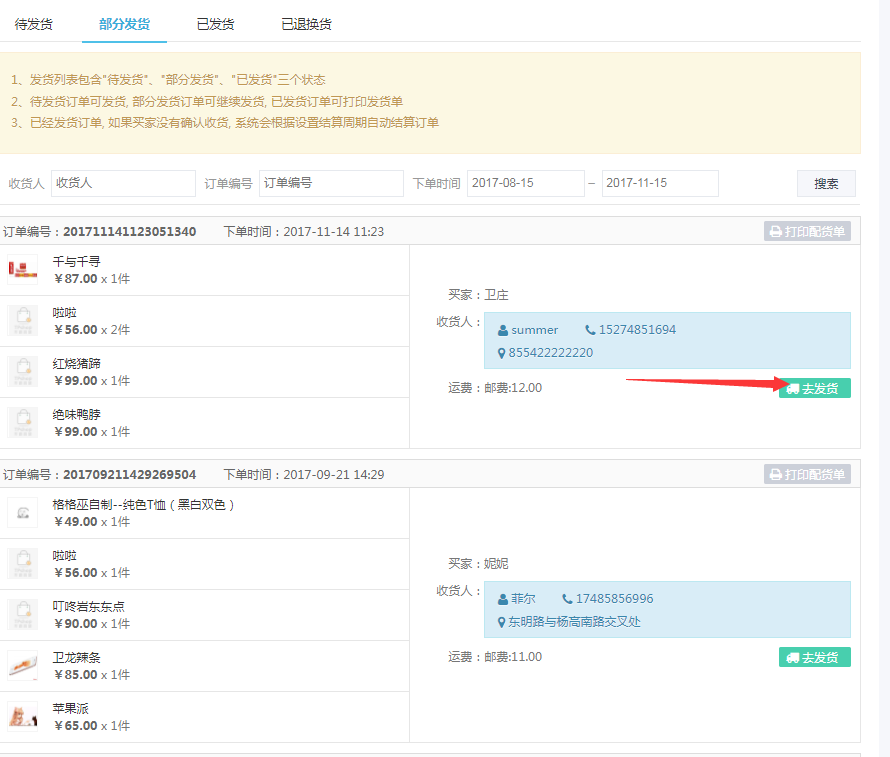Click the 千与千寻 product thumbnail
This screenshot has height=757, width=890.
[22, 269]
